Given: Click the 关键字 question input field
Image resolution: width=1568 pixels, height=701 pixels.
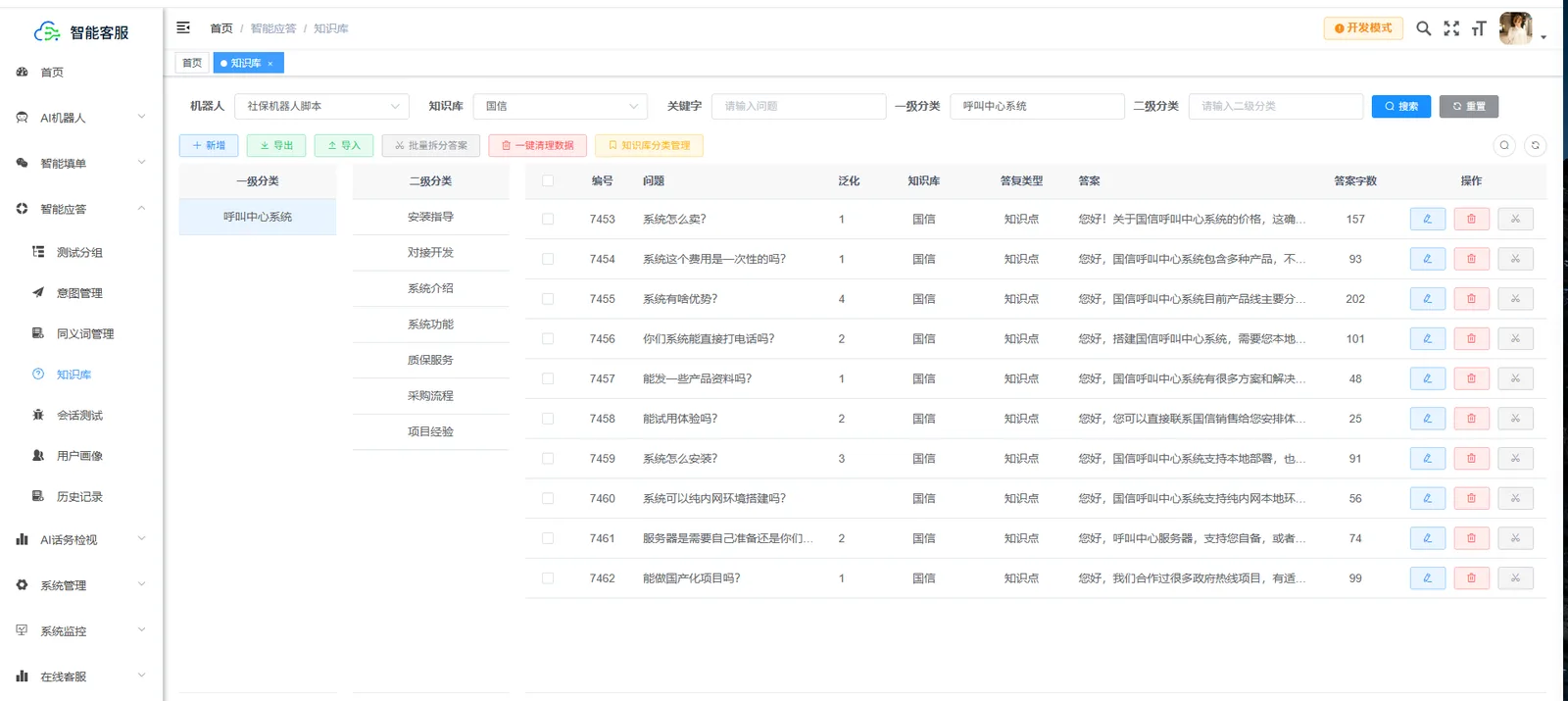Looking at the screenshot, I should pos(799,106).
